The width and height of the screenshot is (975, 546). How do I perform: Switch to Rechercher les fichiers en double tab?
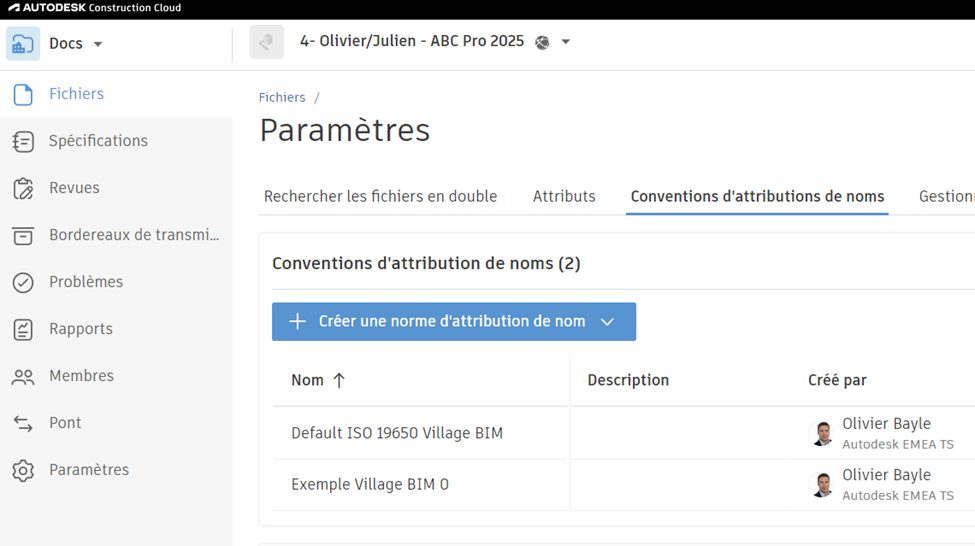tap(381, 197)
